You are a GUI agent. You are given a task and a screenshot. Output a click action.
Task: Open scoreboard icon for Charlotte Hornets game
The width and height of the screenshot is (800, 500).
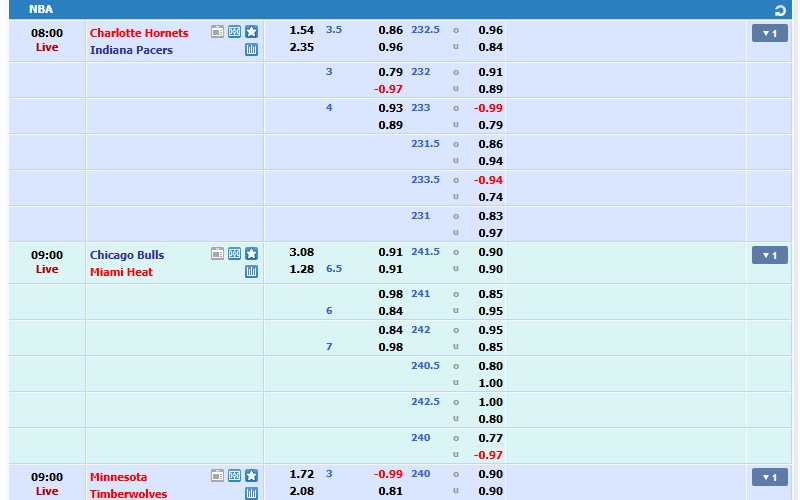coord(234,32)
